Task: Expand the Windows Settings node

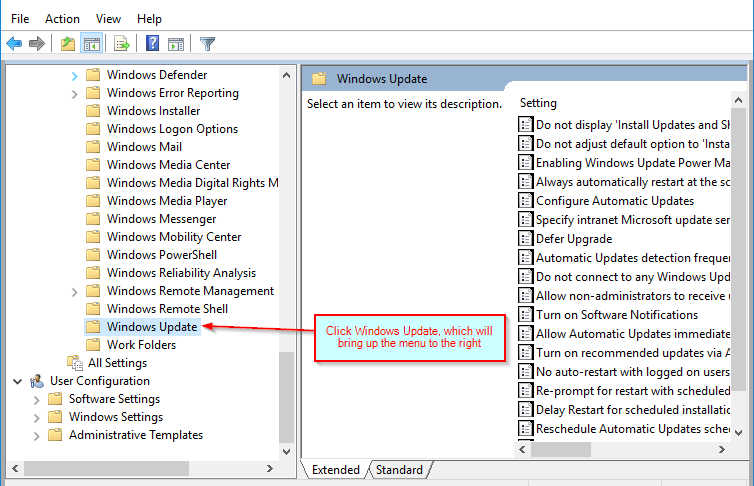Action: point(37,418)
